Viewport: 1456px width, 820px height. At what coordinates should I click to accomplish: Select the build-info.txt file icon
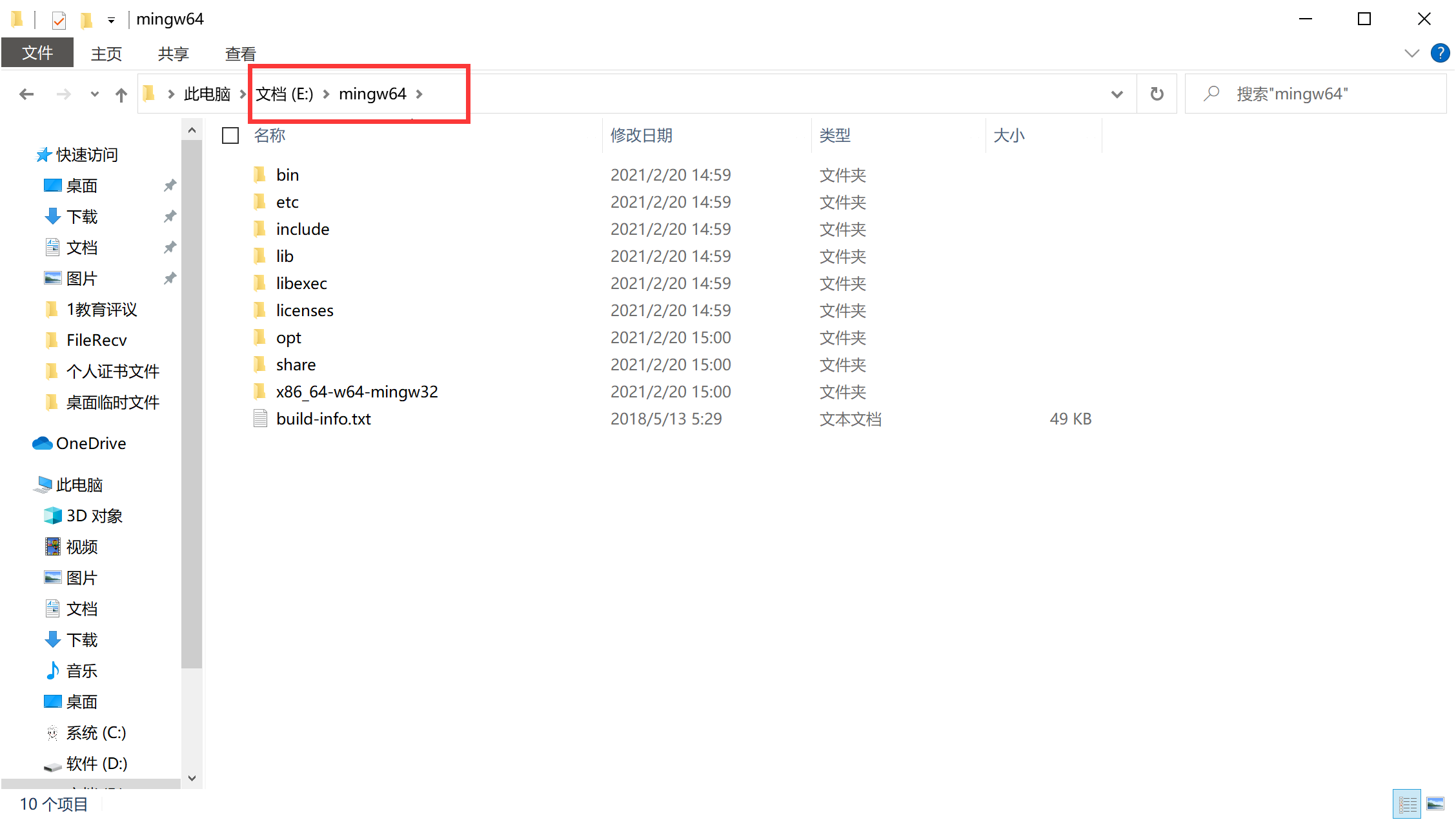coord(260,419)
